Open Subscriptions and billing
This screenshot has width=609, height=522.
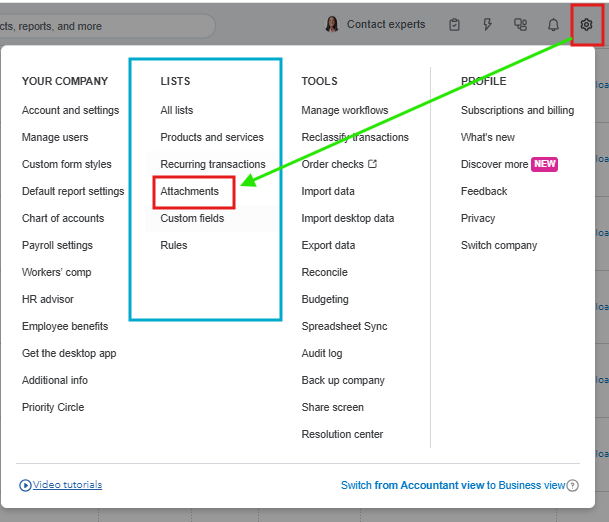tap(517, 110)
